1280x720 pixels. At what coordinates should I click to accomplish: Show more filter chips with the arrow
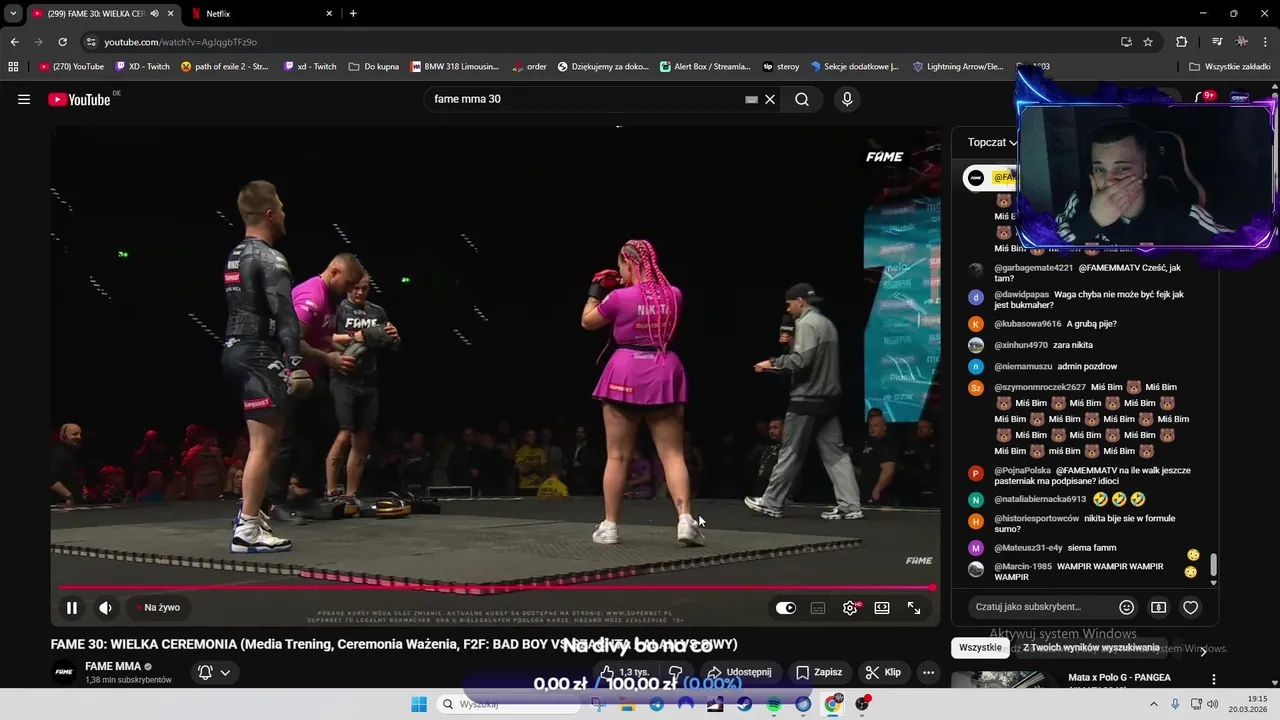point(1203,650)
